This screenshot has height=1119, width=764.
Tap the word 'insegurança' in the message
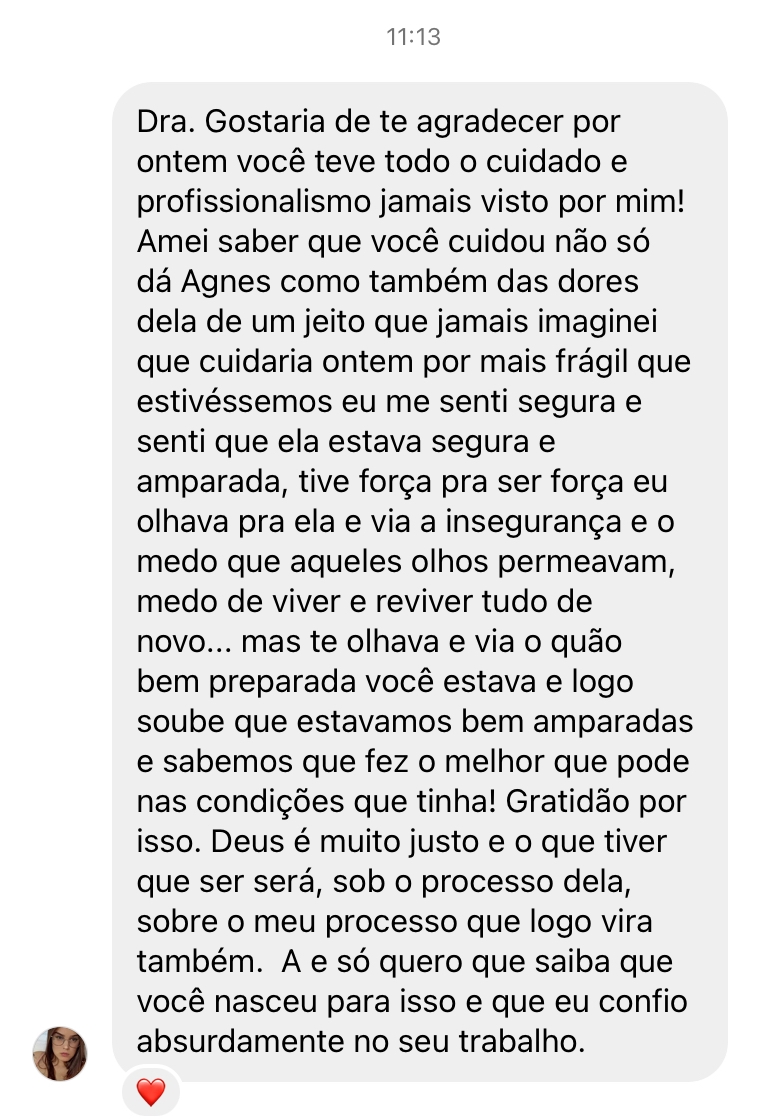click(x=534, y=522)
